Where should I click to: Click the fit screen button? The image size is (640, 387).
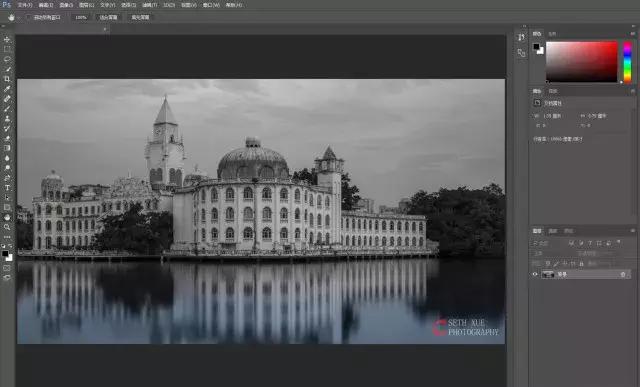(x=108, y=18)
